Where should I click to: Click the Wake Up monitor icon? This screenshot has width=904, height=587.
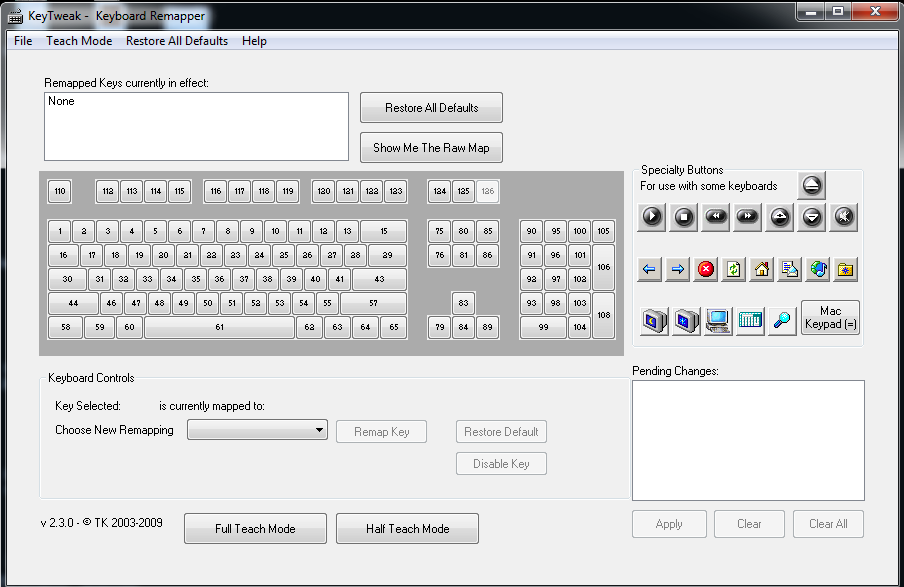686,321
